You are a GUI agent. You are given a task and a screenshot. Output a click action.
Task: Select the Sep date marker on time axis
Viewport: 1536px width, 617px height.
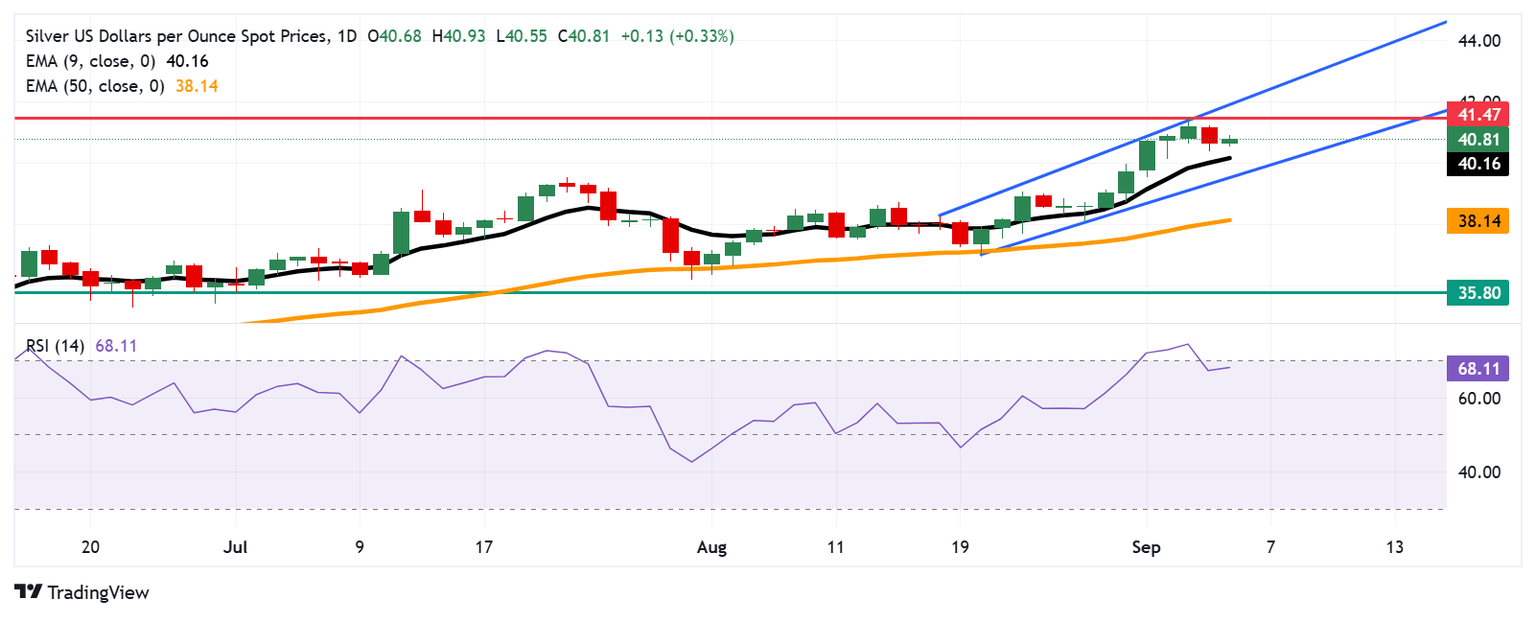coord(1147,547)
